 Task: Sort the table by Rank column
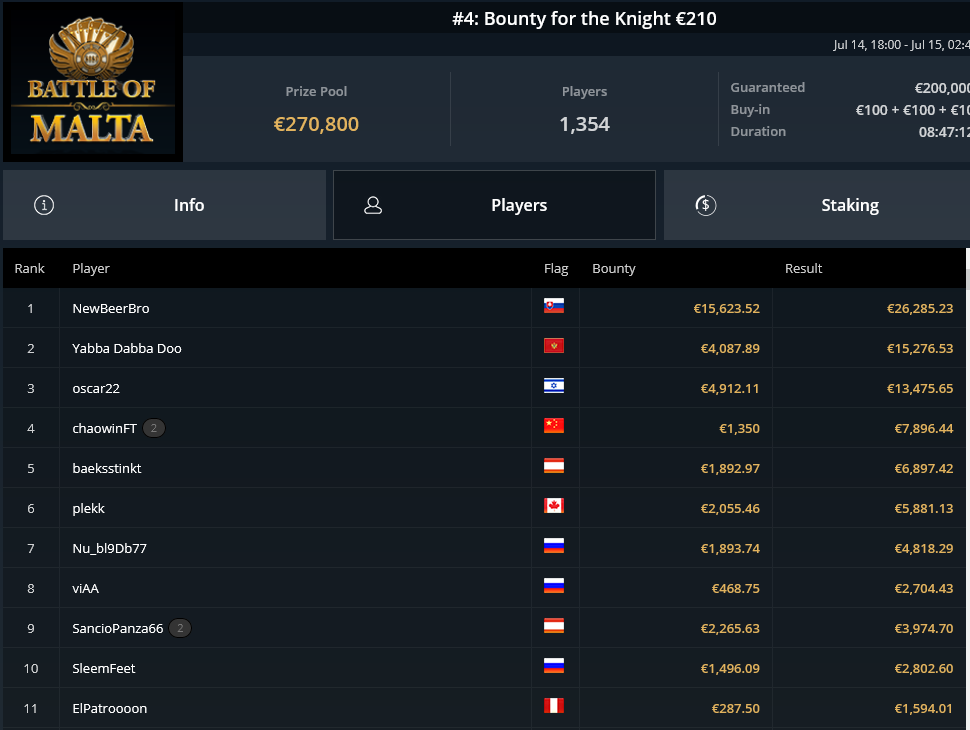30,268
